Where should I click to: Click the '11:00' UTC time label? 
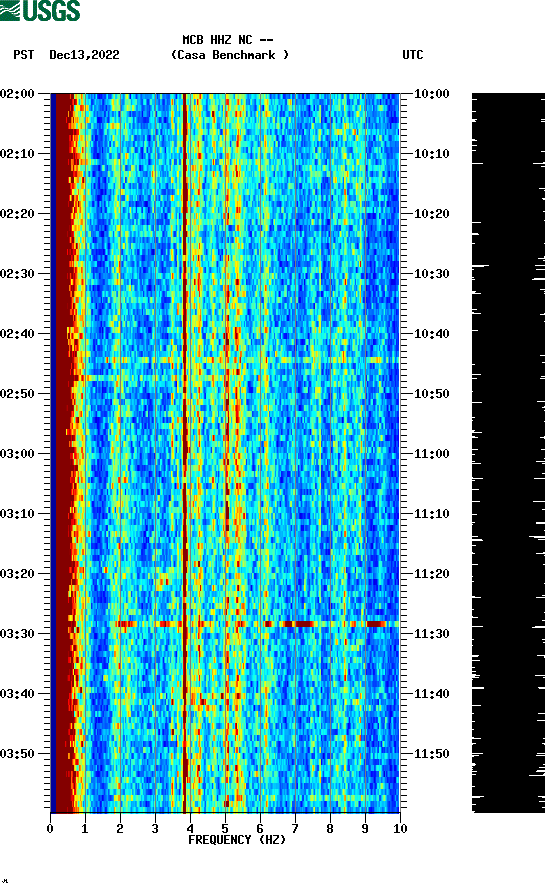pos(431,454)
